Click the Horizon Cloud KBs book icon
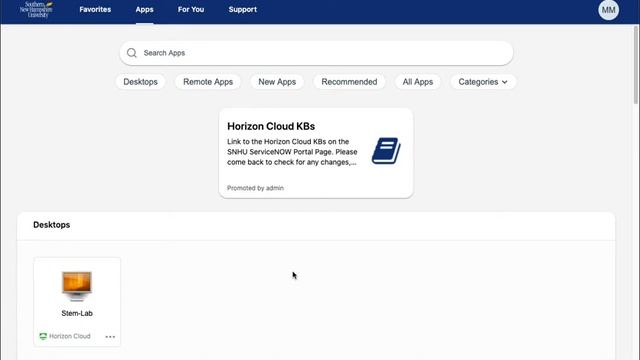640x360 pixels. point(386,151)
